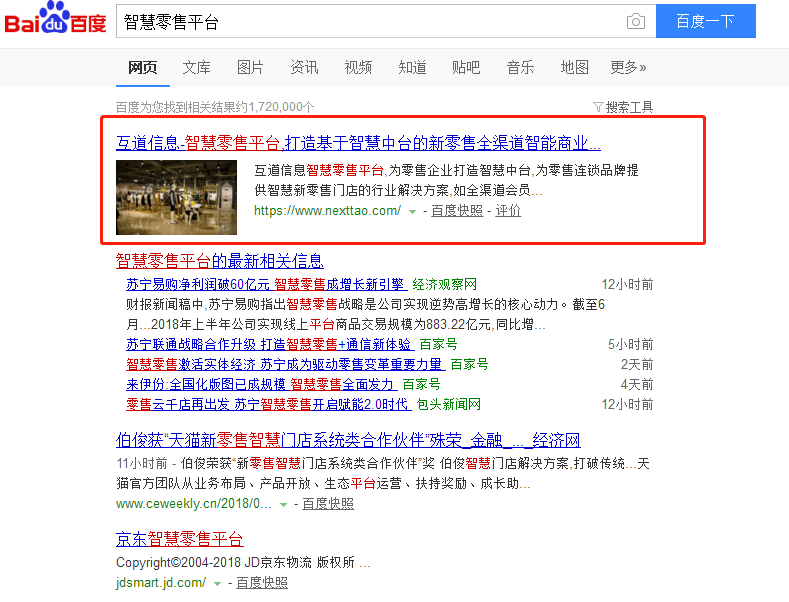The image size is (789, 602).
Task: Click the result count text 约1,720,000个
Action: [275, 107]
